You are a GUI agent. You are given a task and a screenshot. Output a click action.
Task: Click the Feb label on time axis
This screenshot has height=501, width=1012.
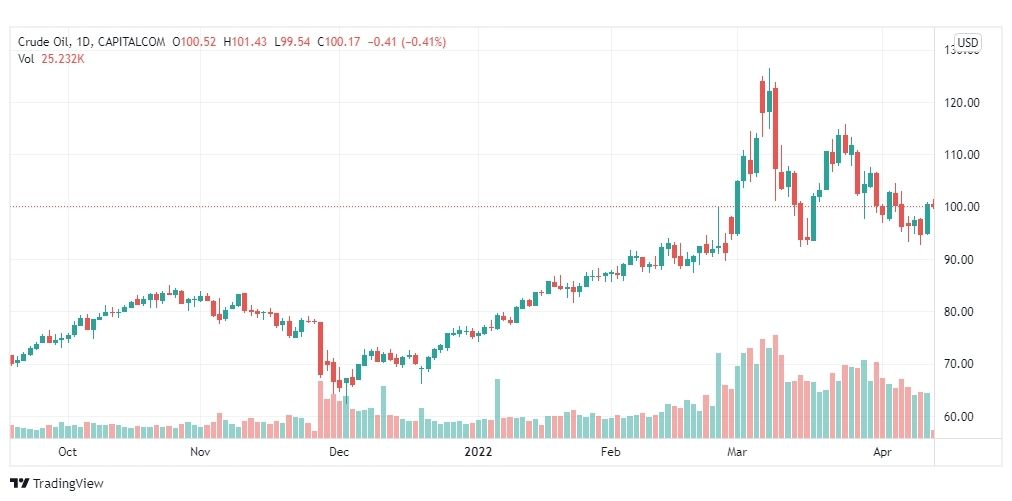click(x=610, y=452)
